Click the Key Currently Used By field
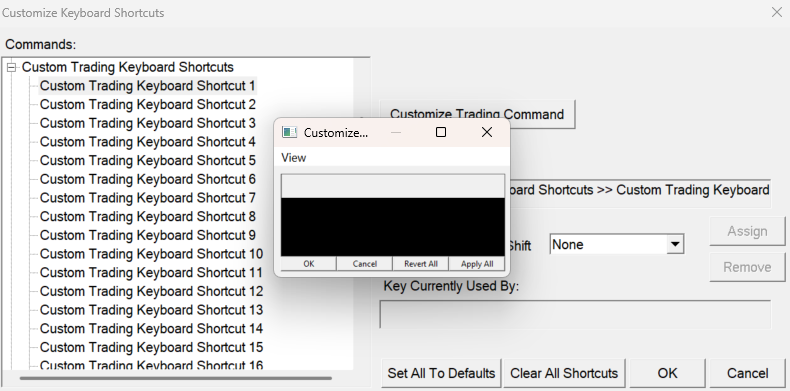Image resolution: width=790 pixels, height=391 pixels. coord(575,314)
